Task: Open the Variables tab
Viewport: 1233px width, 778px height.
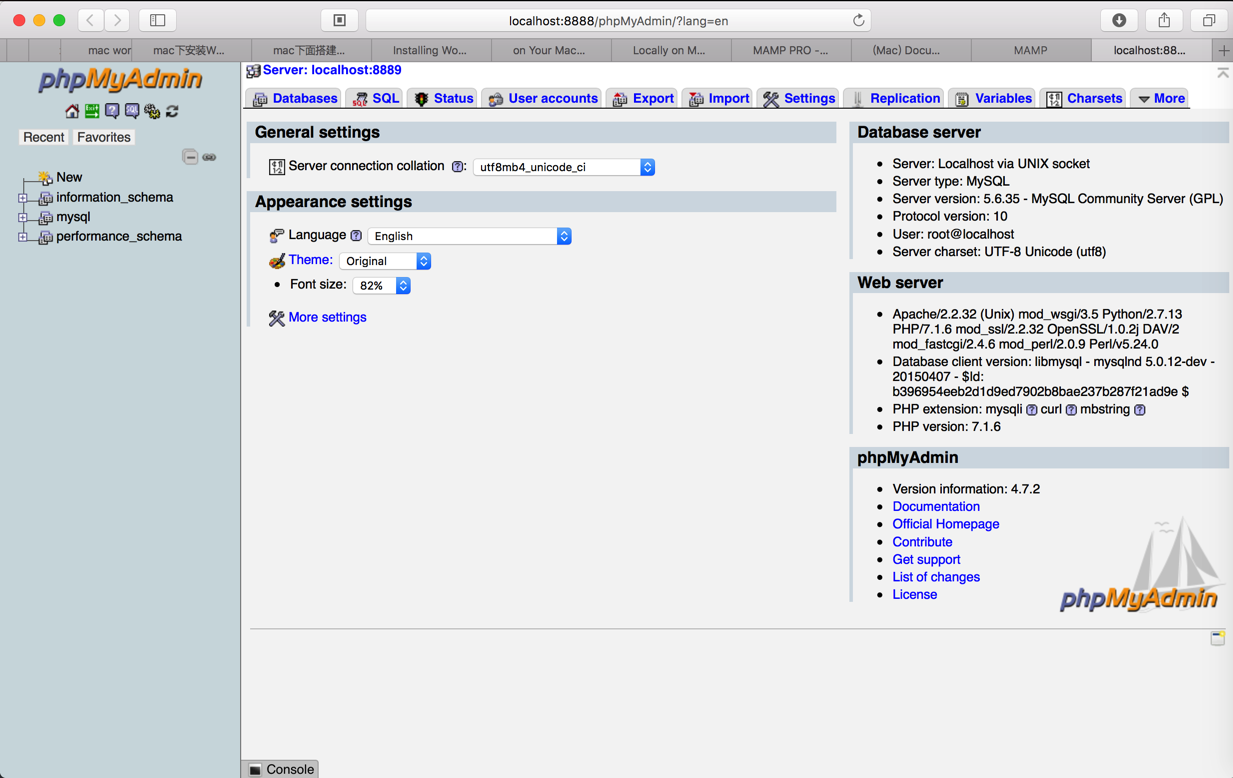Action: [993, 98]
